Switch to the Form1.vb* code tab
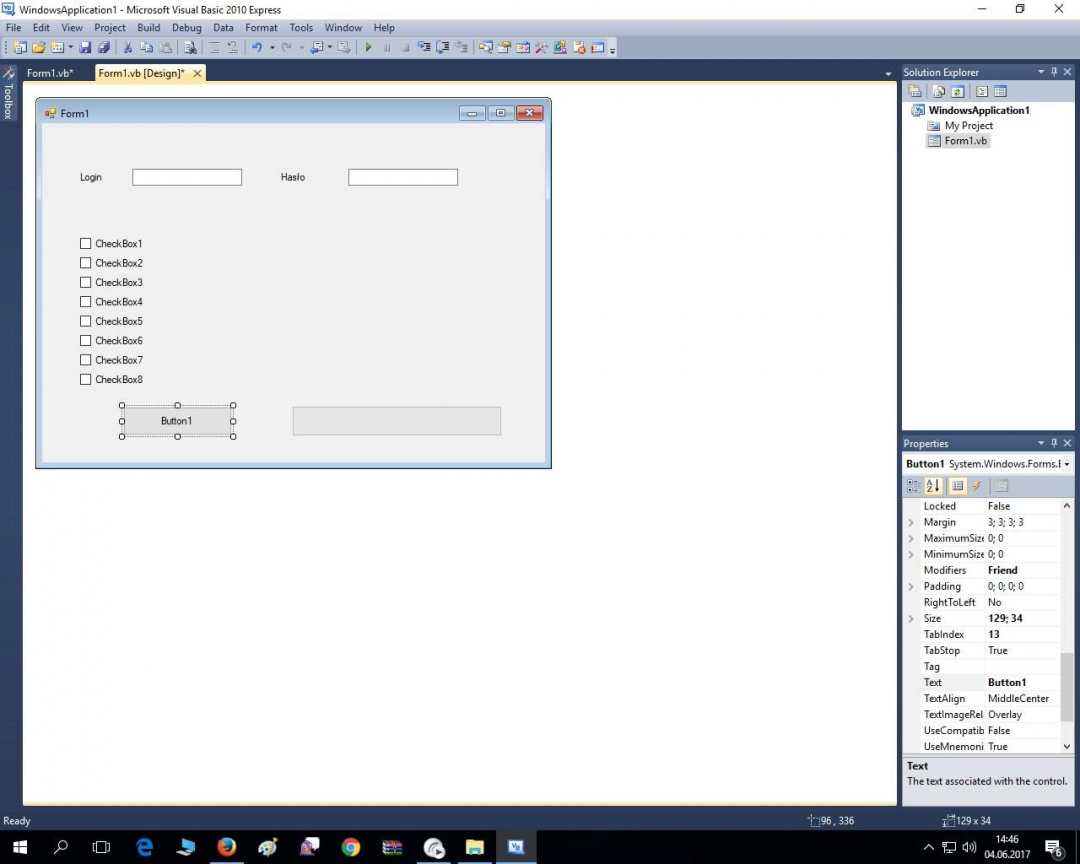 (x=50, y=73)
